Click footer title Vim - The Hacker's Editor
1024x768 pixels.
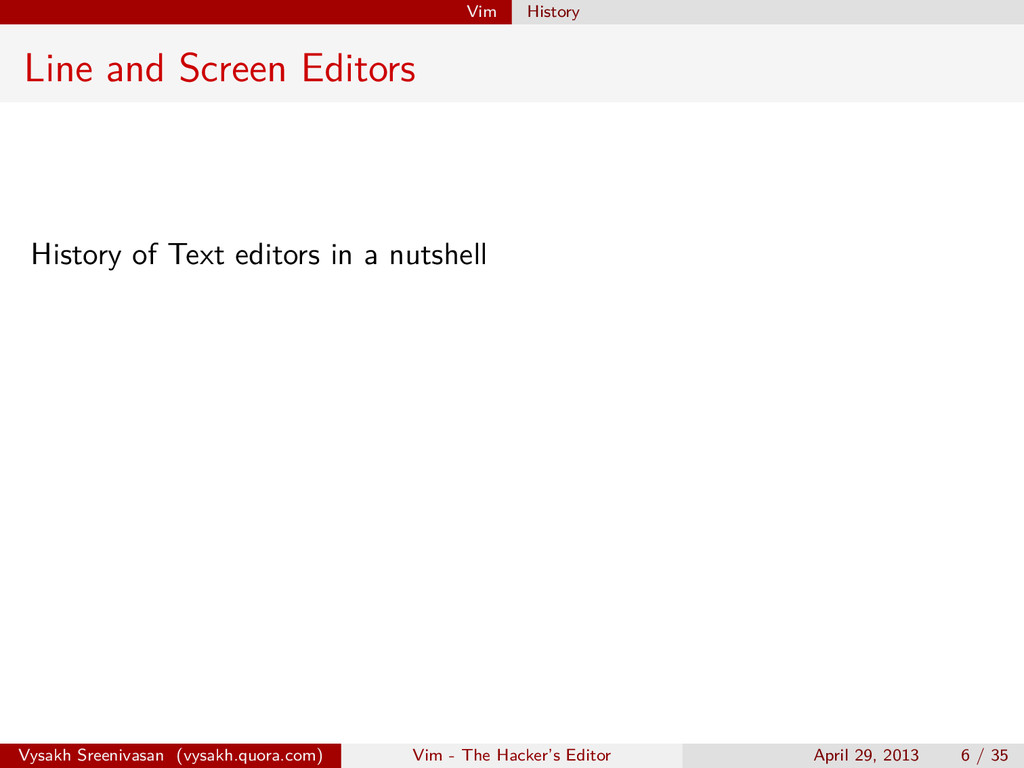tap(511, 755)
